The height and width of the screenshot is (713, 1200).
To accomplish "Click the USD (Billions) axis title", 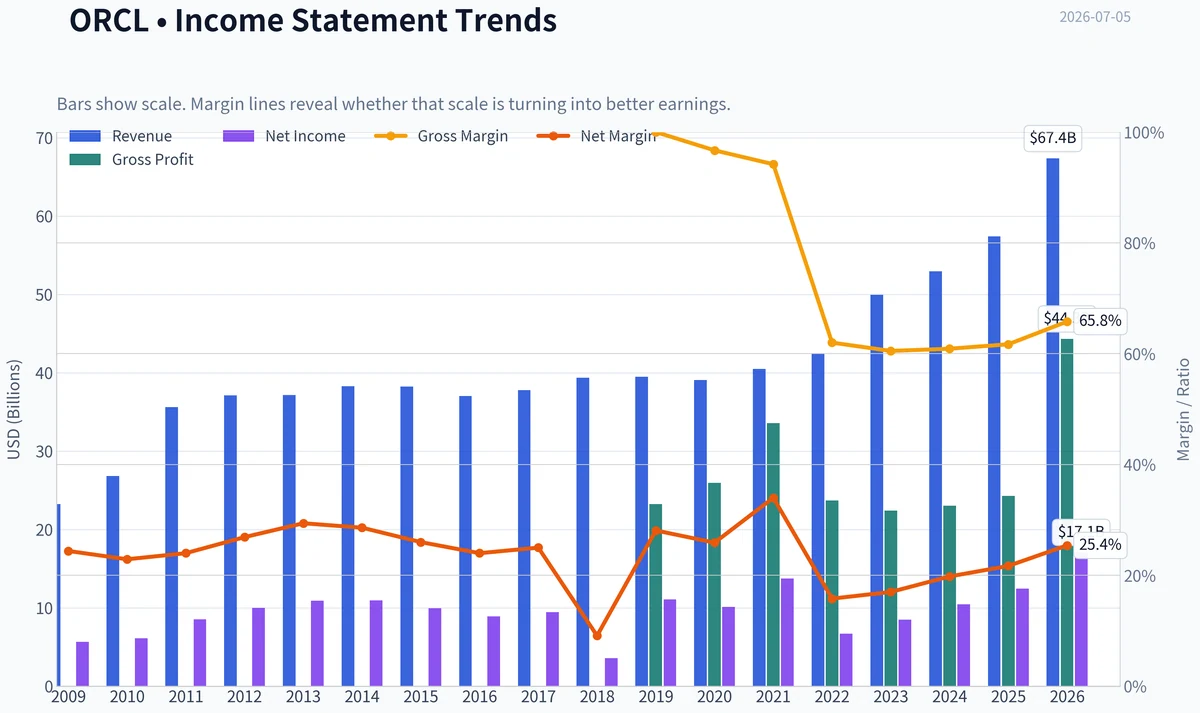I will click(14, 409).
